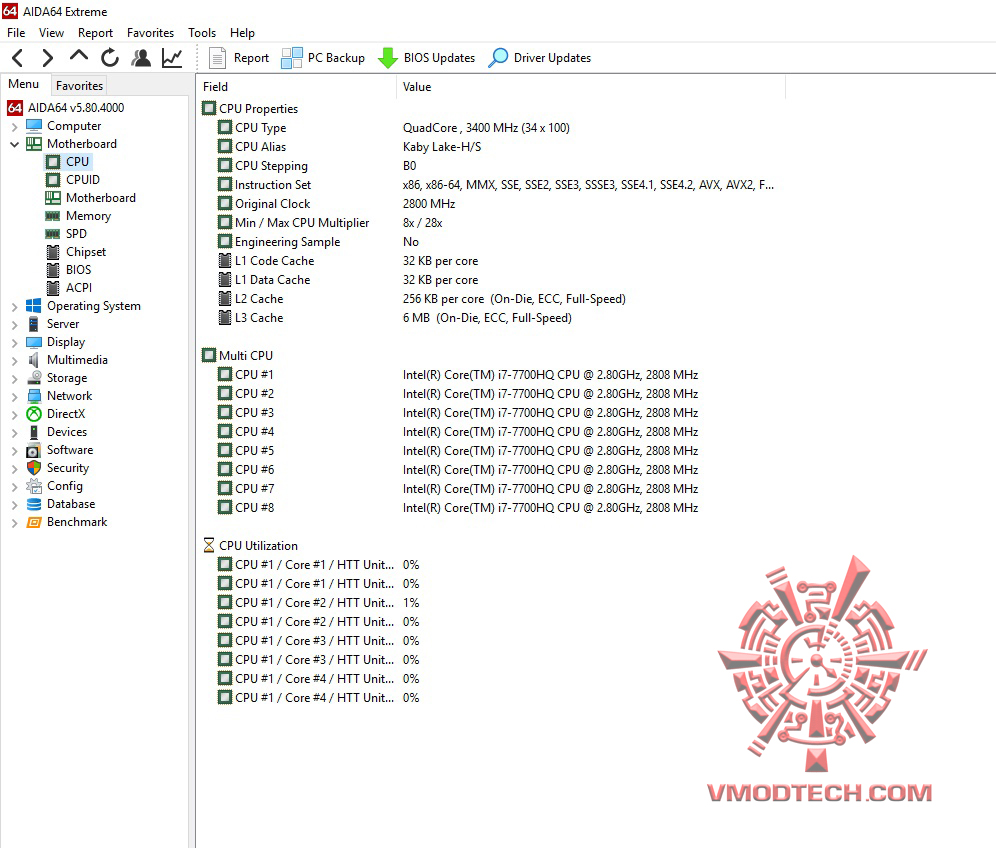Screen dimensions: 996x848
Task: Generate a Report from toolbar
Action: point(239,58)
